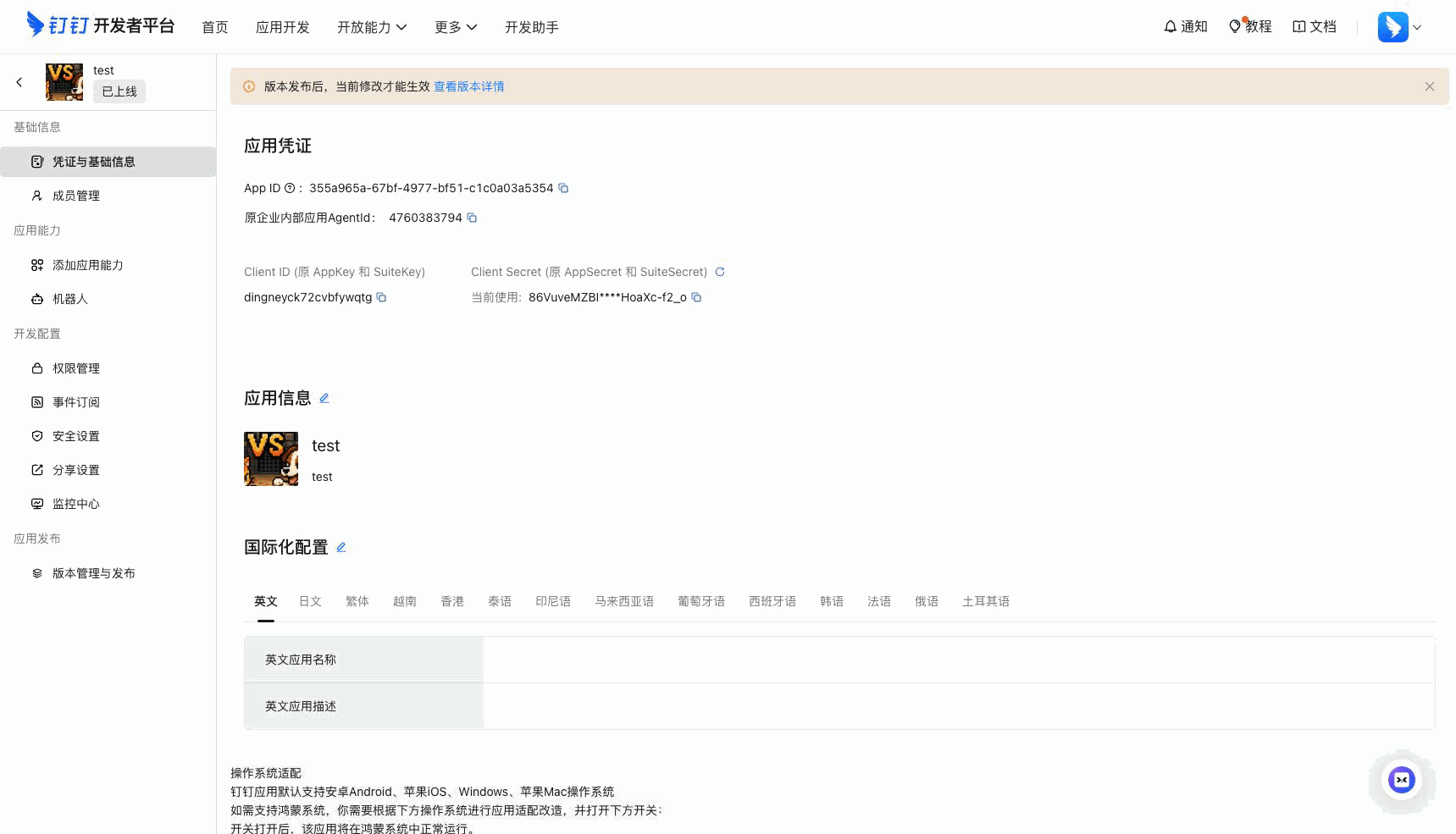Expand the account avatar dropdown arrow

point(1417,27)
